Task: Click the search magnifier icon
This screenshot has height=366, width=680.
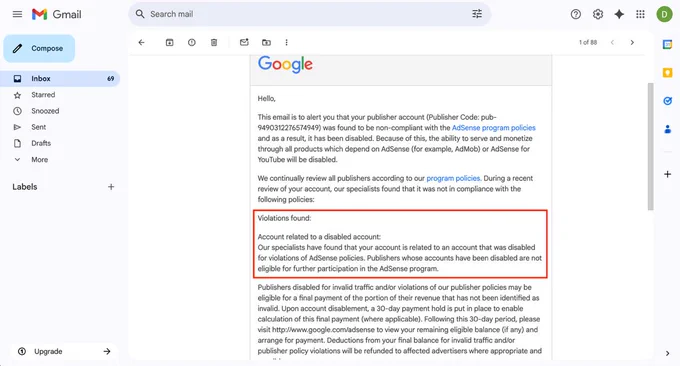Action: [x=140, y=14]
